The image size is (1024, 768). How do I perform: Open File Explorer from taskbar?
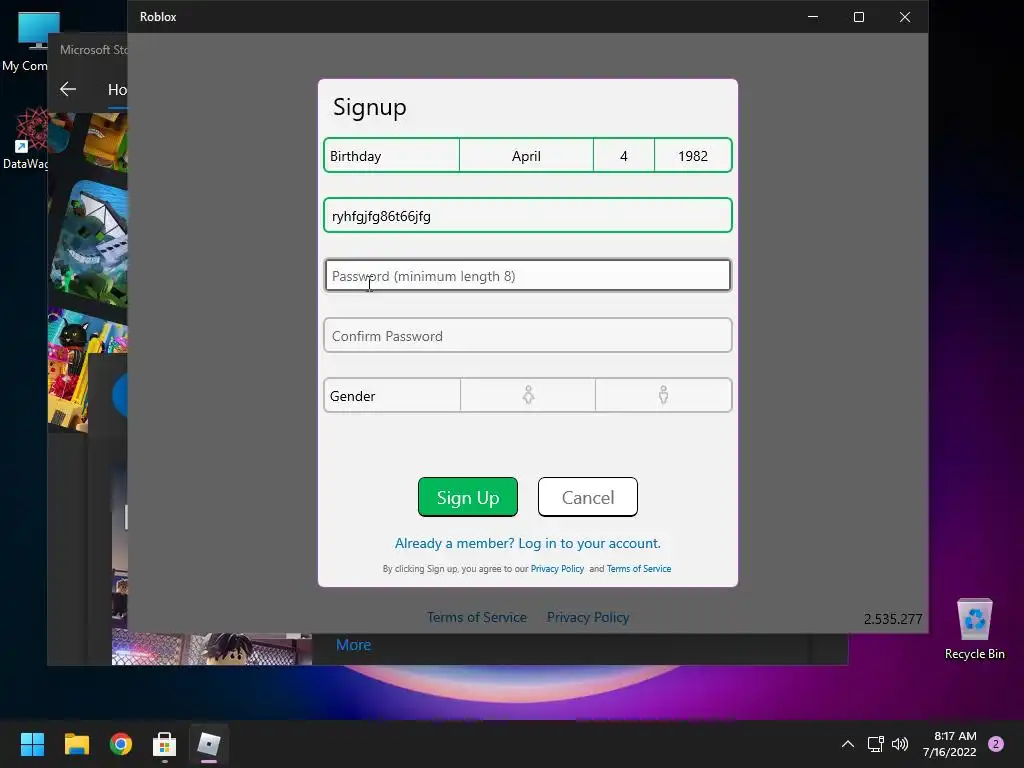point(76,744)
